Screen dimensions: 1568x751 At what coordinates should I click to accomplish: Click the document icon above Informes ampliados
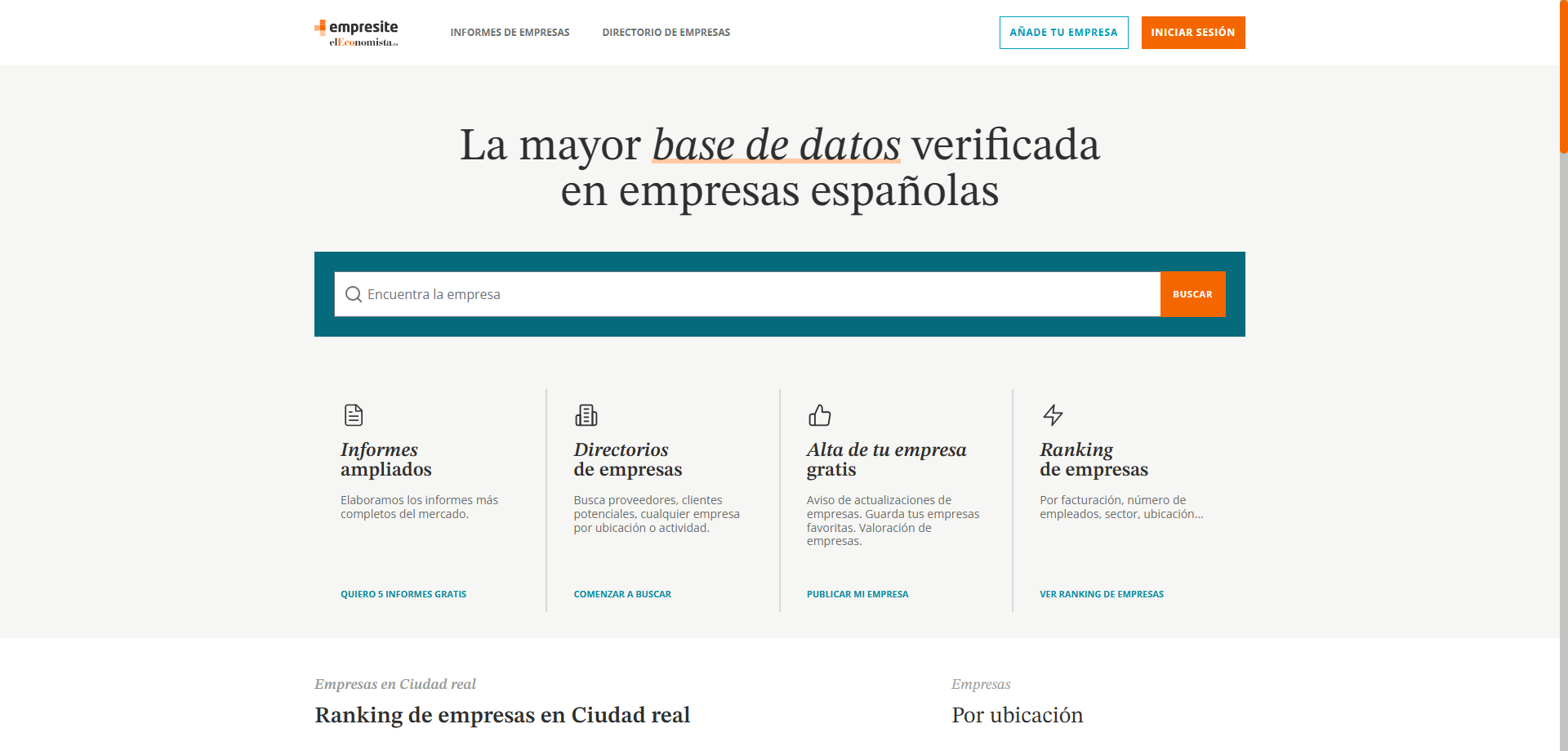pos(354,415)
